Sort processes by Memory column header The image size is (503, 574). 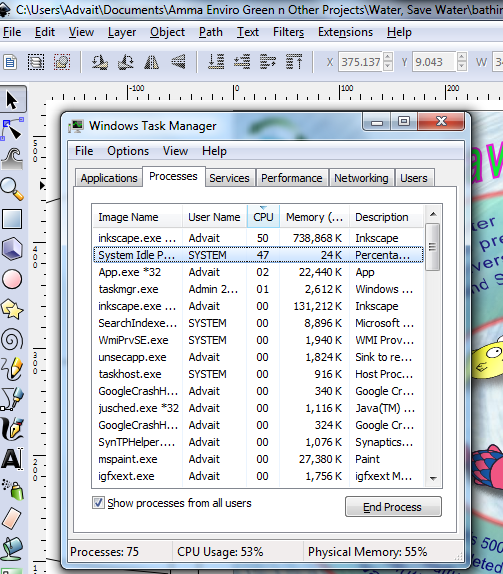[x=314, y=217]
